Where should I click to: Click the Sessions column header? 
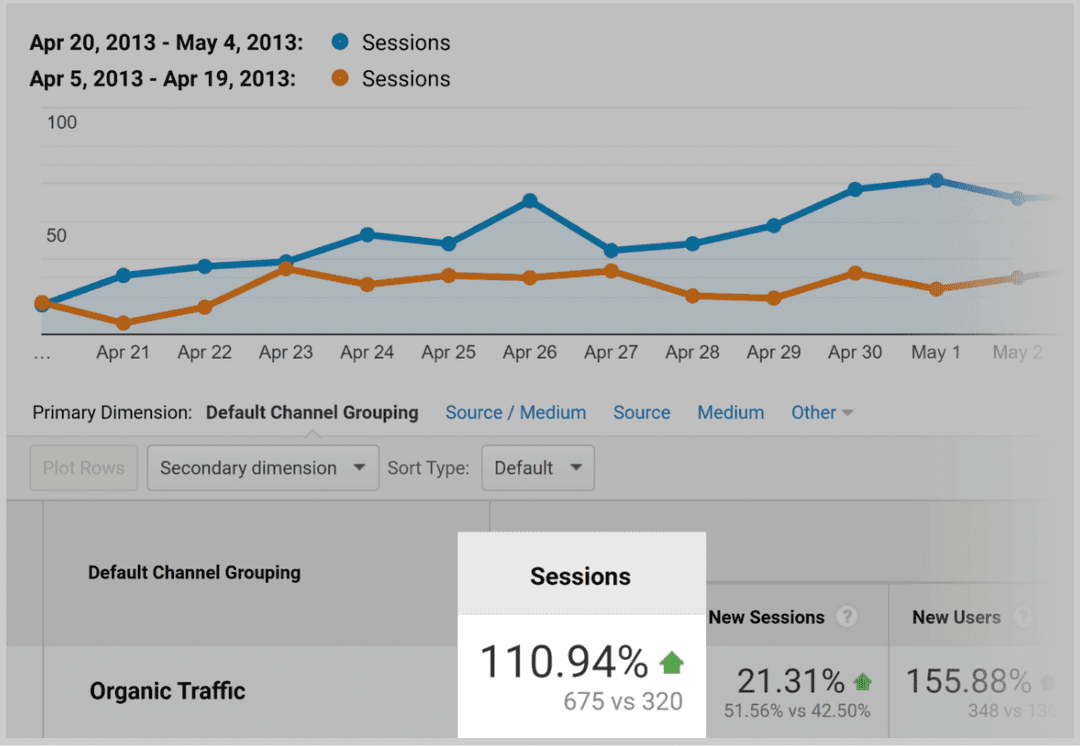point(580,576)
